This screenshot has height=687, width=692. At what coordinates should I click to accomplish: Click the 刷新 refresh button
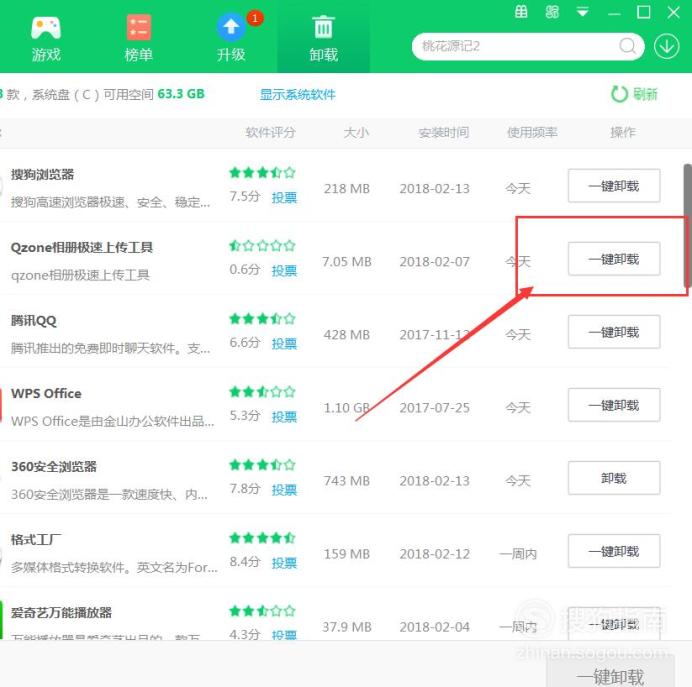tap(634, 94)
